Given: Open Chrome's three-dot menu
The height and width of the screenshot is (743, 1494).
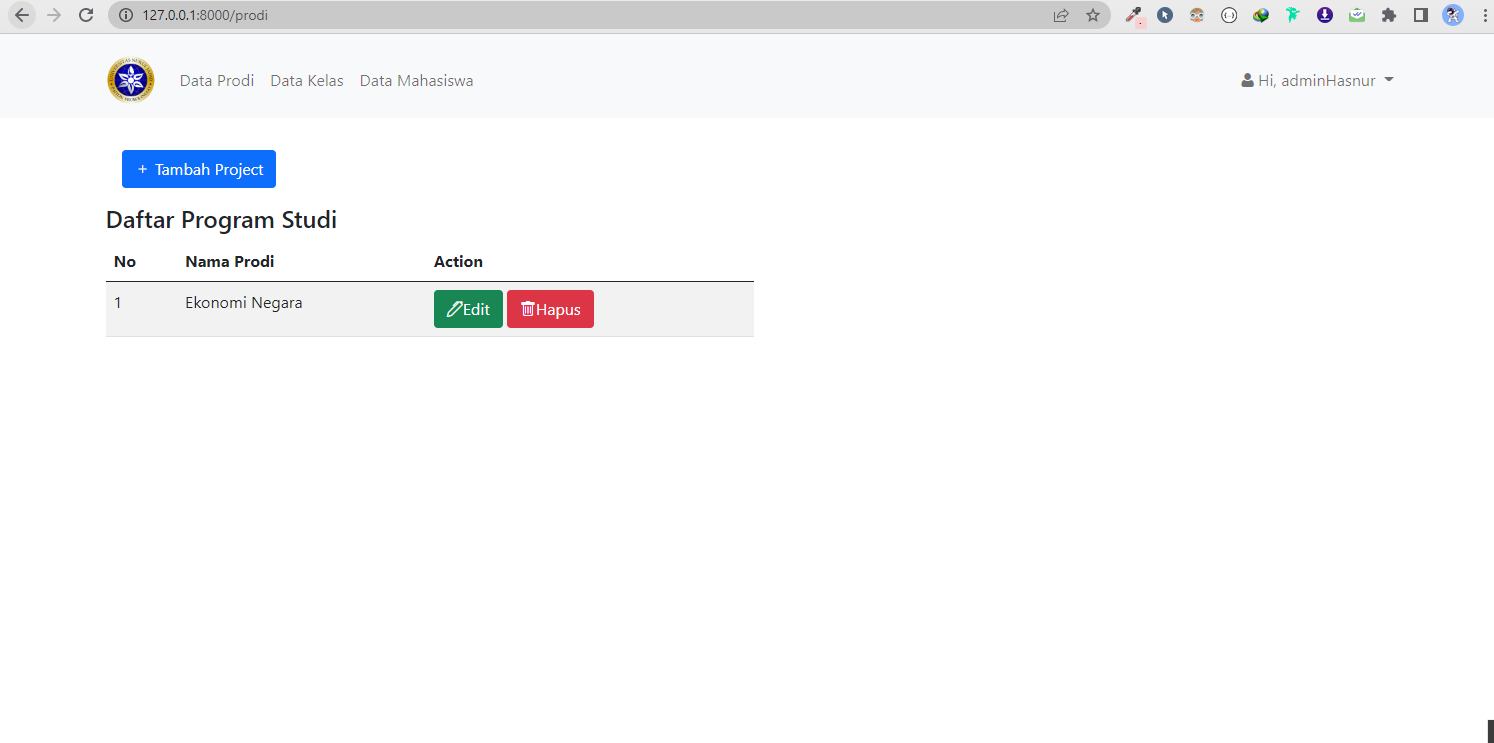Looking at the screenshot, I should coord(1484,15).
